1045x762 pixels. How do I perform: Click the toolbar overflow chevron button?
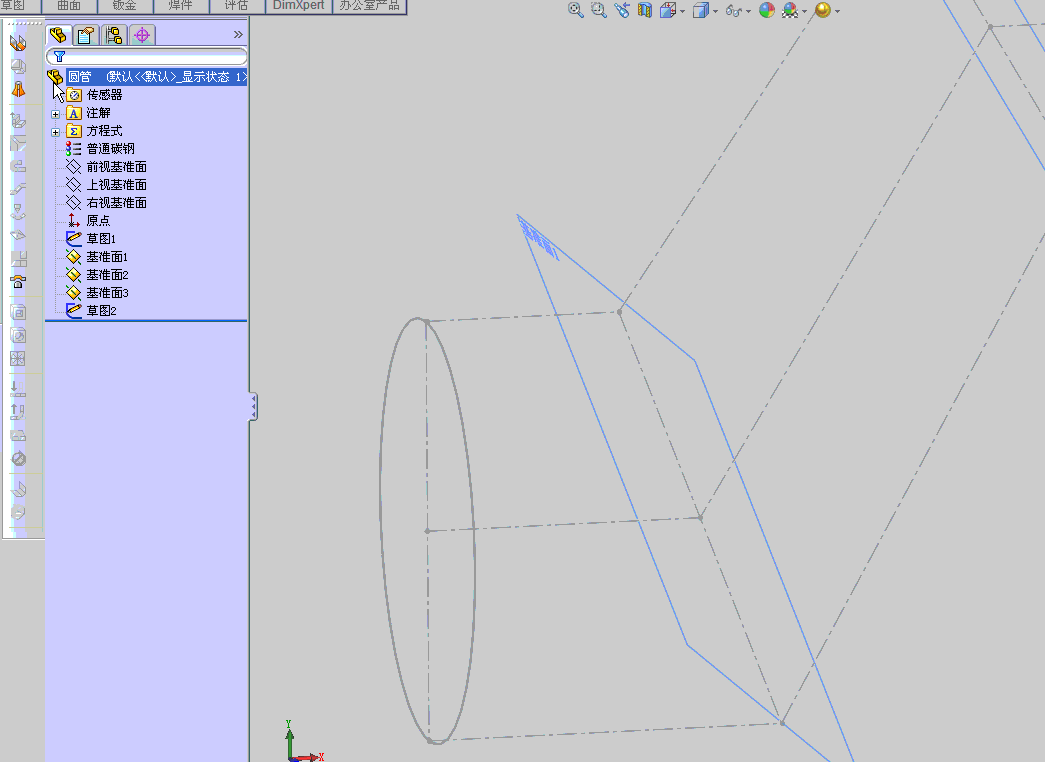point(237,32)
